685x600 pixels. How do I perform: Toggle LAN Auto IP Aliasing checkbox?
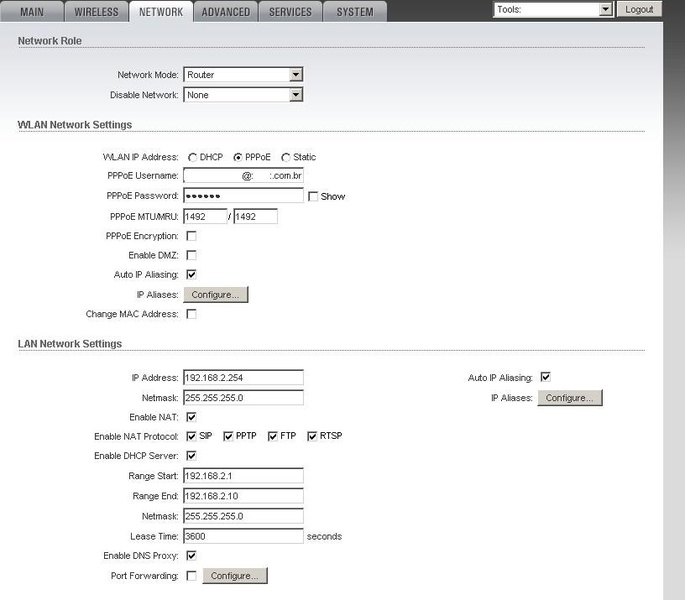[x=546, y=377]
